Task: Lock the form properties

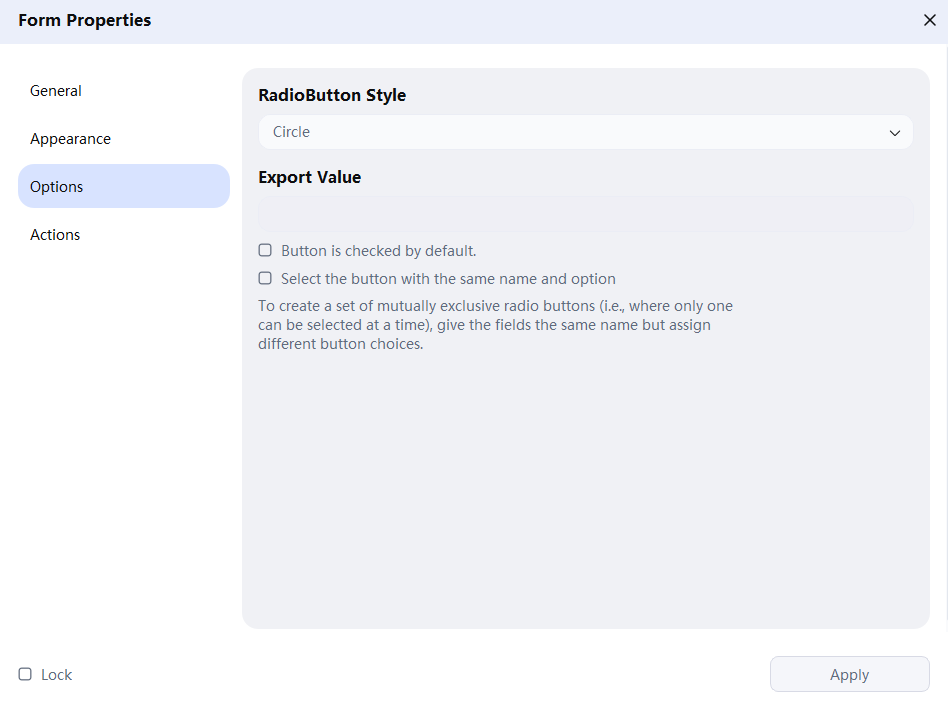Action: (x=24, y=674)
